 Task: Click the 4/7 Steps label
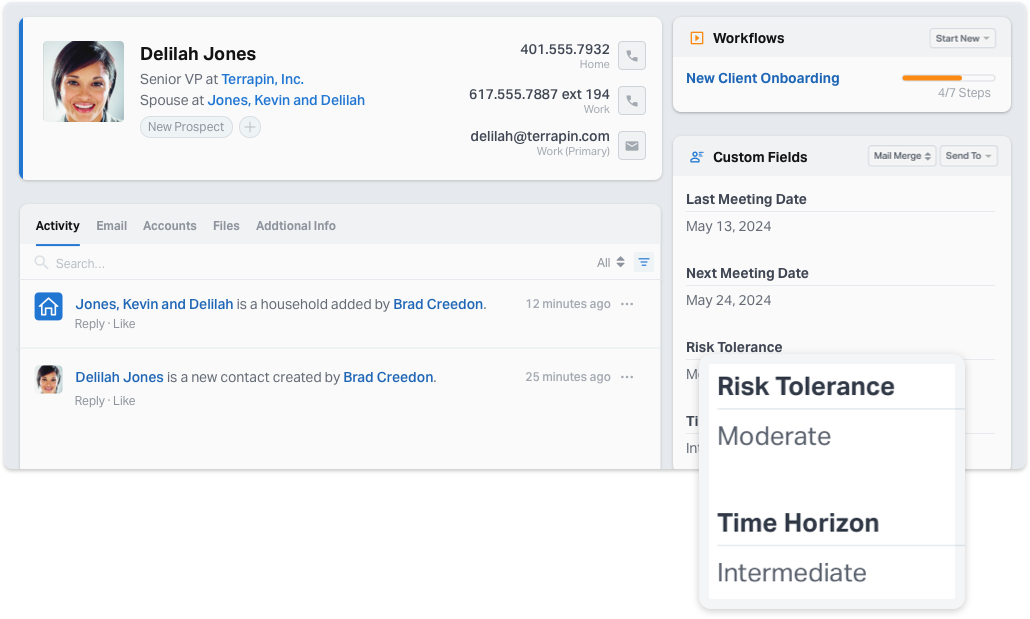[x=964, y=93]
